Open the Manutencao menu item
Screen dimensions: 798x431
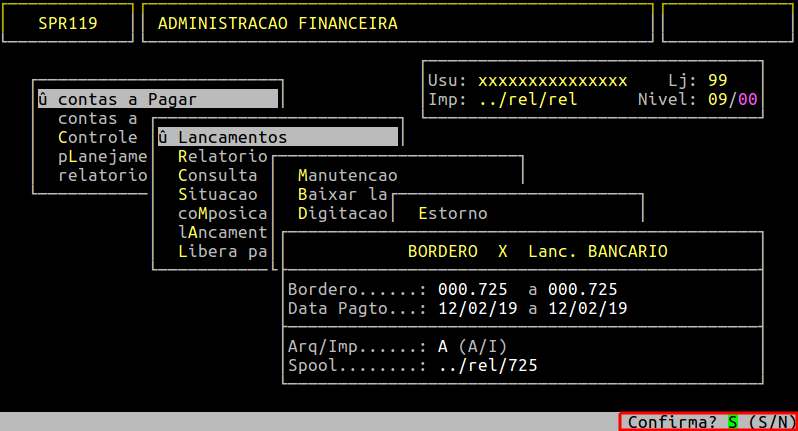(x=347, y=175)
